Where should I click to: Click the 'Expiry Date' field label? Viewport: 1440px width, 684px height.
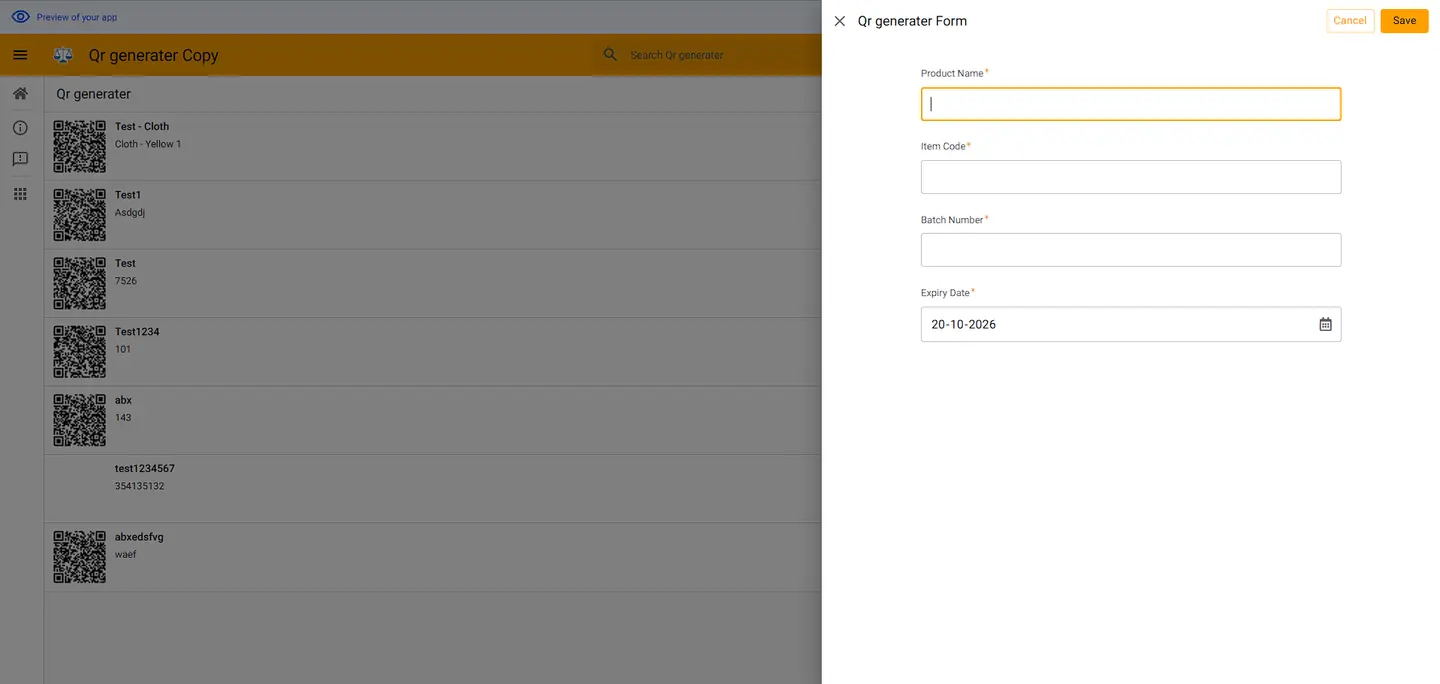coord(945,293)
